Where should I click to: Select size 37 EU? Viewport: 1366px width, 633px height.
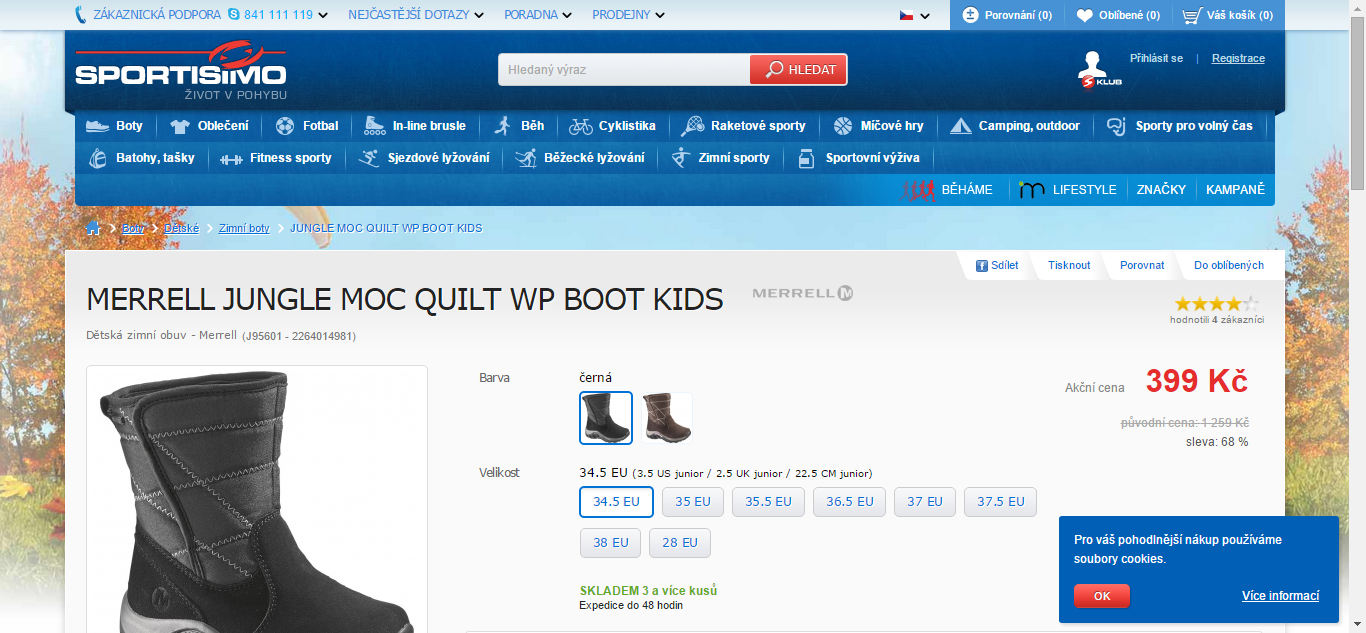click(x=925, y=502)
